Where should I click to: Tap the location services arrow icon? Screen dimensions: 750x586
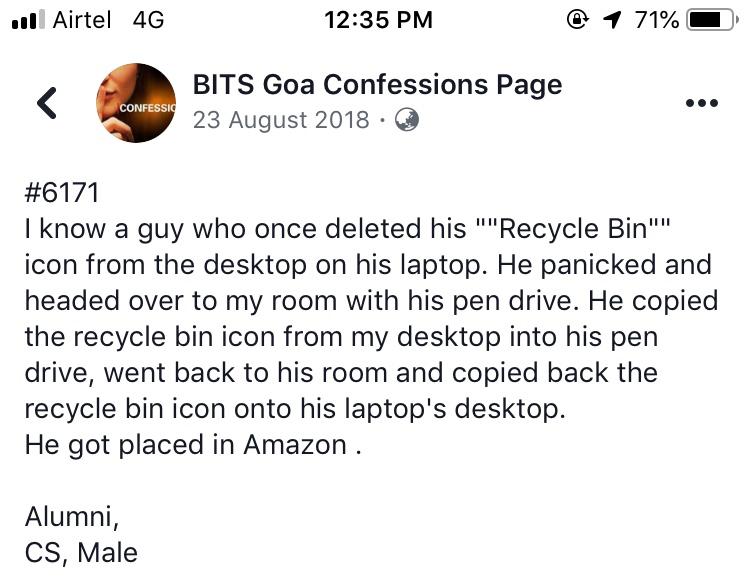pos(612,20)
